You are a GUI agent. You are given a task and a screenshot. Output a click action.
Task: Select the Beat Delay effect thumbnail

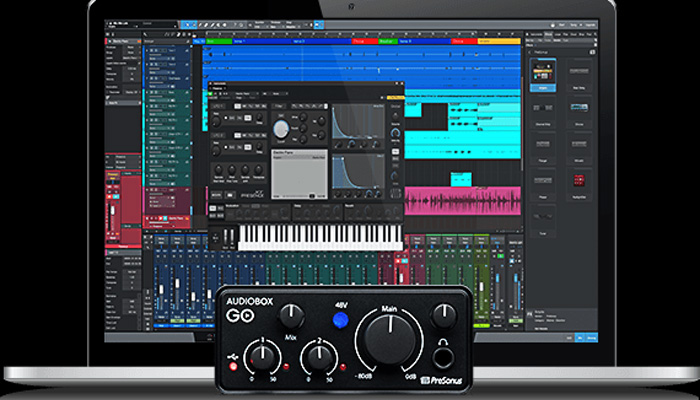[579, 75]
